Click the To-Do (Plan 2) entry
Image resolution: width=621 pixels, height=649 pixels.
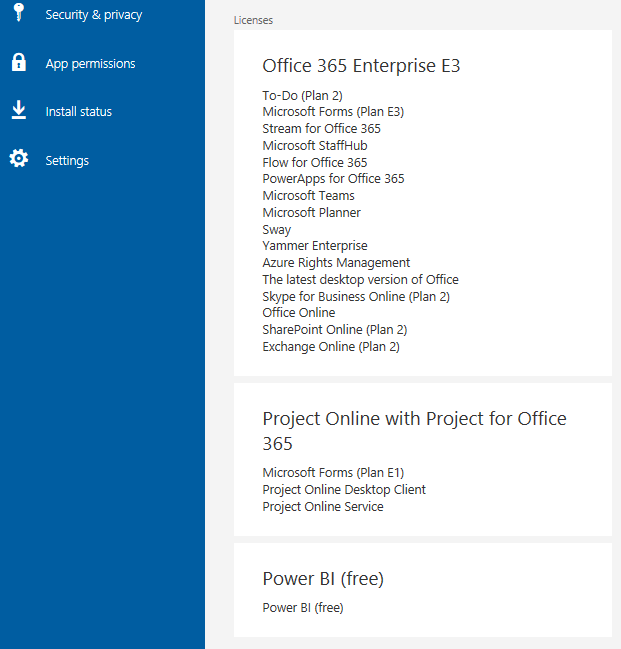point(302,96)
